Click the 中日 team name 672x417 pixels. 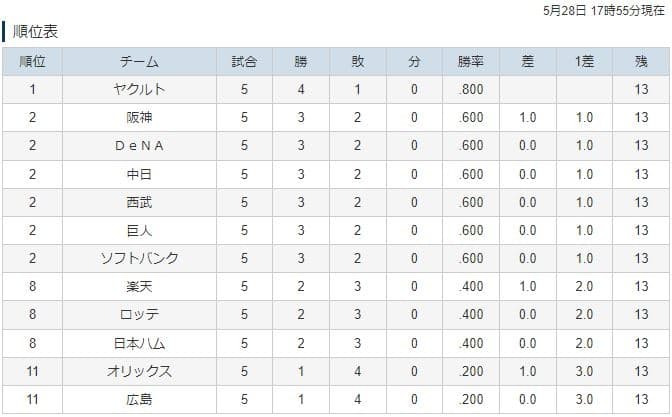[139, 174]
